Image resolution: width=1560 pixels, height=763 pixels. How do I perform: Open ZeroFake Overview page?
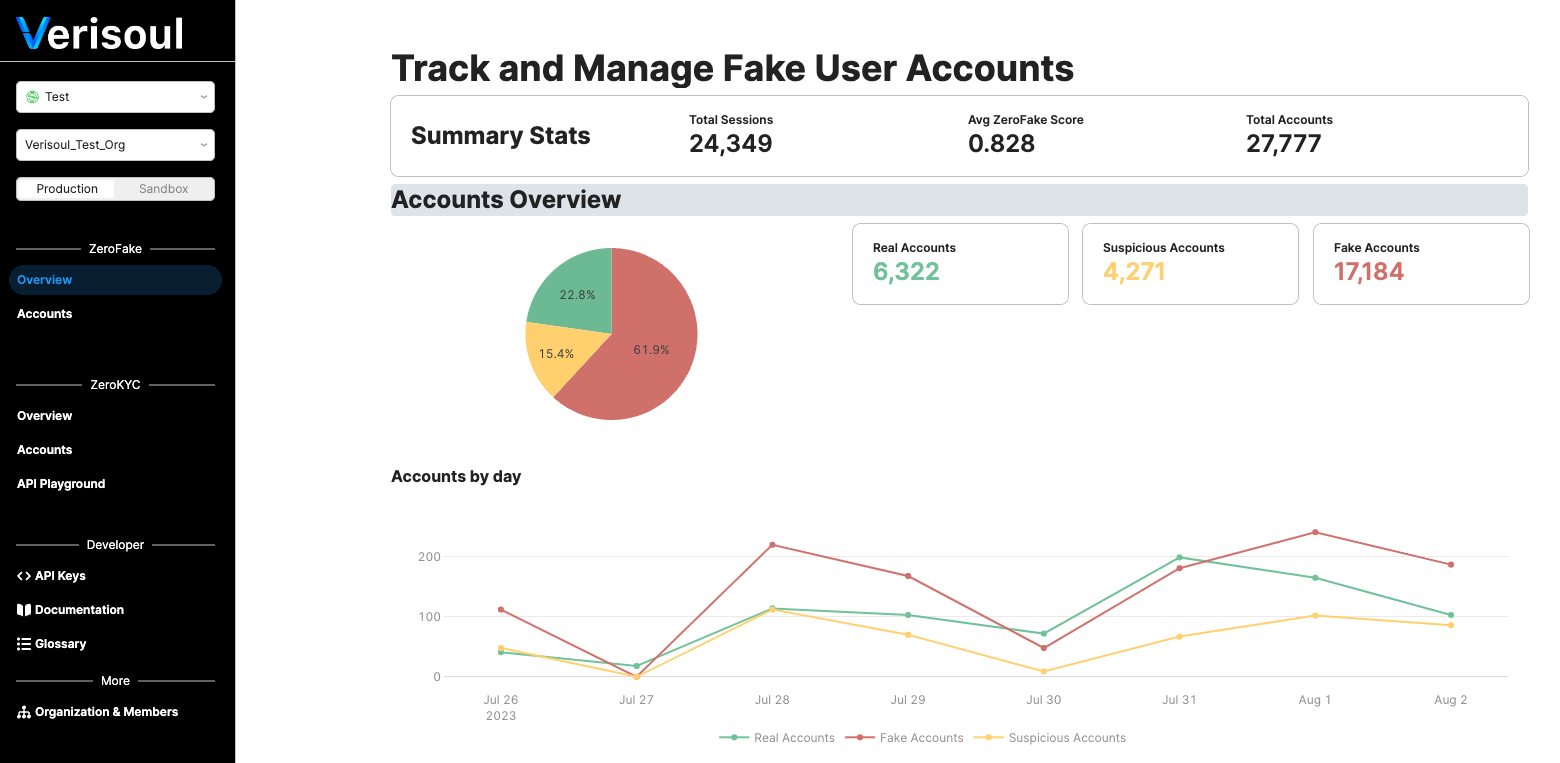(115, 280)
